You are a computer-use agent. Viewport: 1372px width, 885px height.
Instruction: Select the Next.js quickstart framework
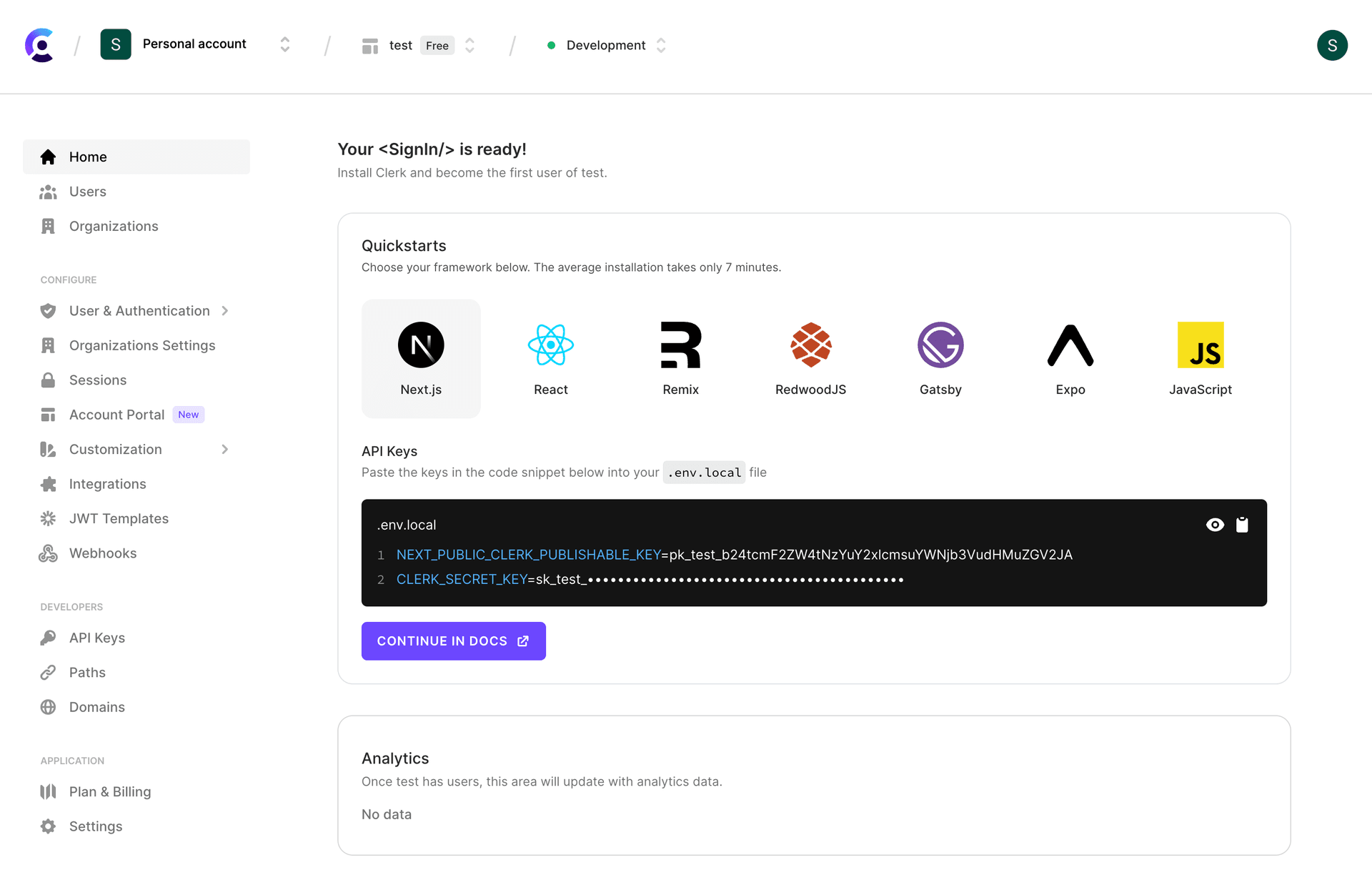click(421, 358)
